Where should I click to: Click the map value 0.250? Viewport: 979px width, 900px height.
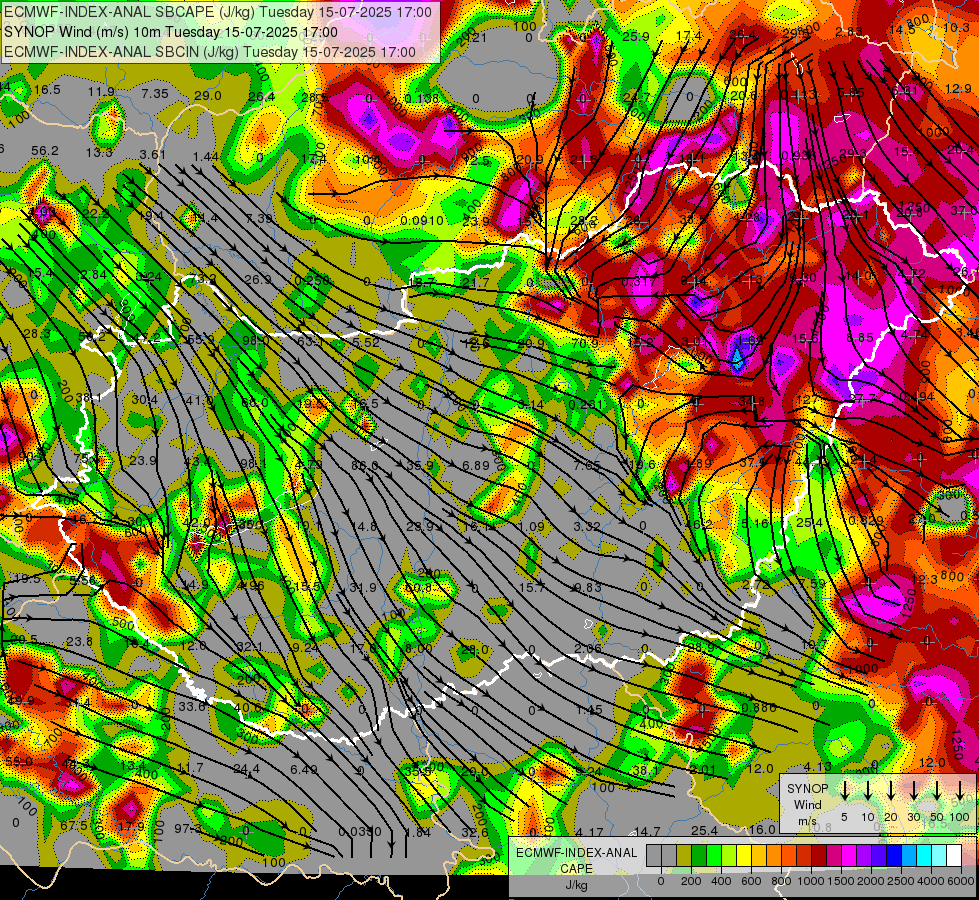[x=312, y=280]
